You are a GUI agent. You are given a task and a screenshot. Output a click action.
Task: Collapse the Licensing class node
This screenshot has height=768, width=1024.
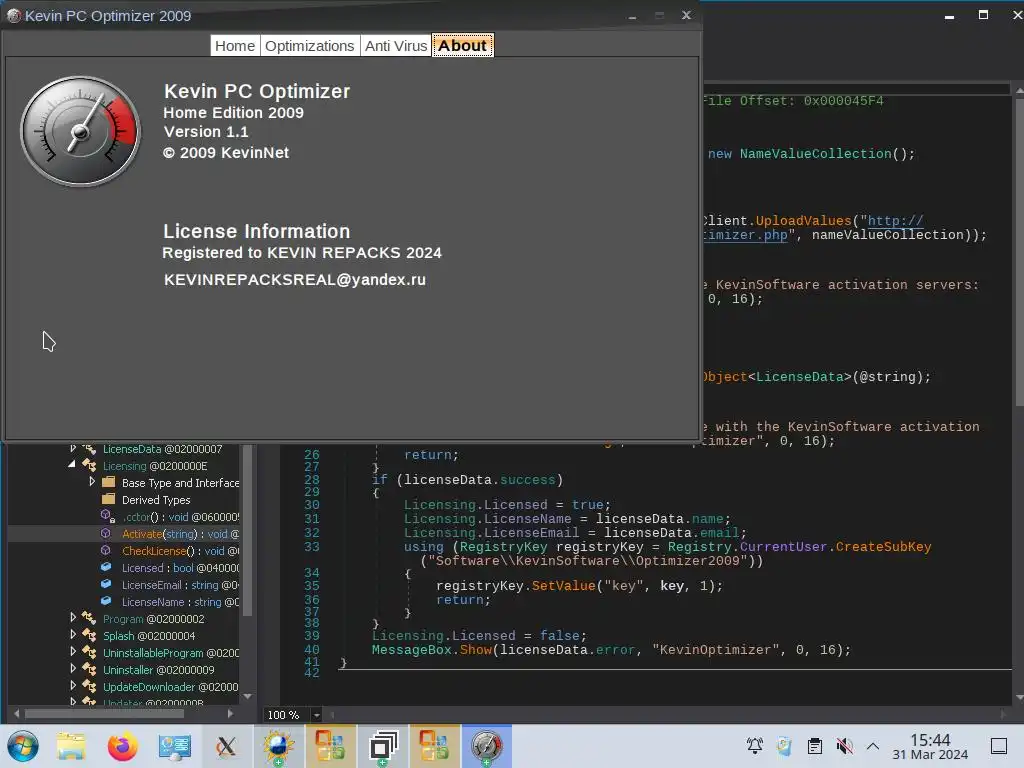pyautogui.click(x=72, y=465)
